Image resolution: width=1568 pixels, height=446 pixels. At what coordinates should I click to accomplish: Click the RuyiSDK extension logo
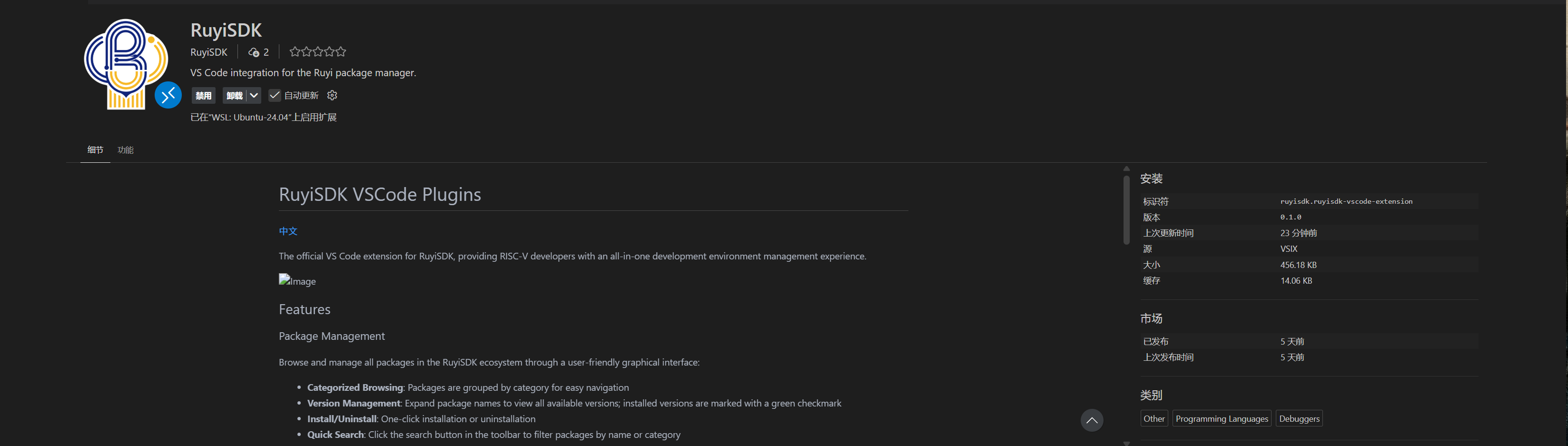(x=125, y=63)
